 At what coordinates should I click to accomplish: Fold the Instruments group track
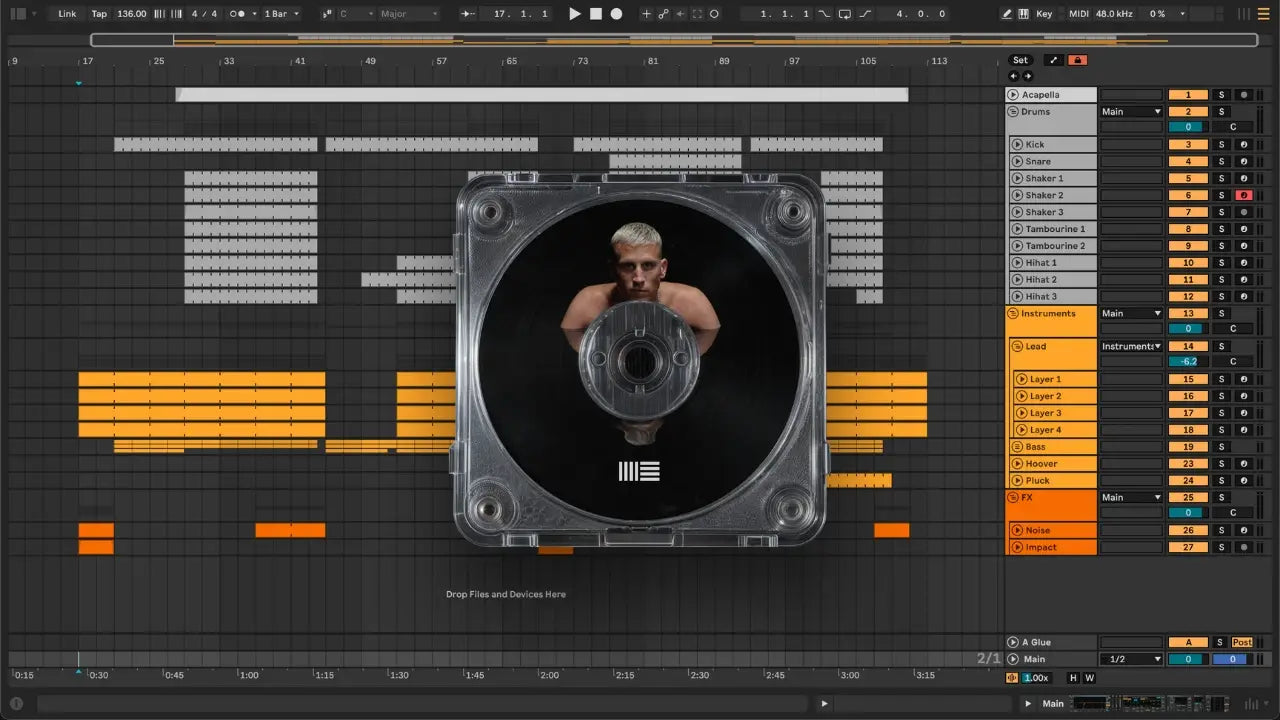(x=1013, y=314)
